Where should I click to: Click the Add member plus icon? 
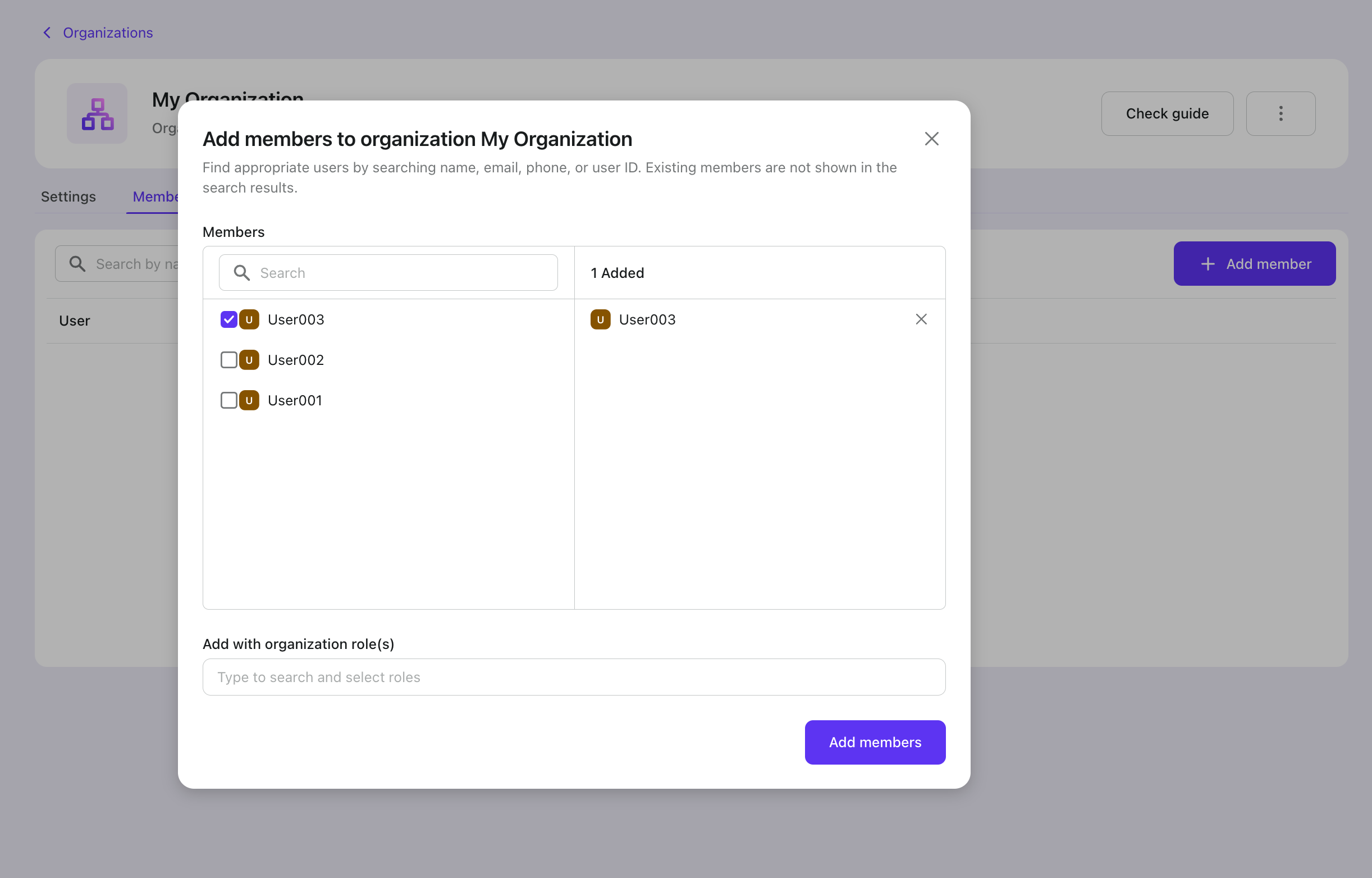(x=1207, y=263)
